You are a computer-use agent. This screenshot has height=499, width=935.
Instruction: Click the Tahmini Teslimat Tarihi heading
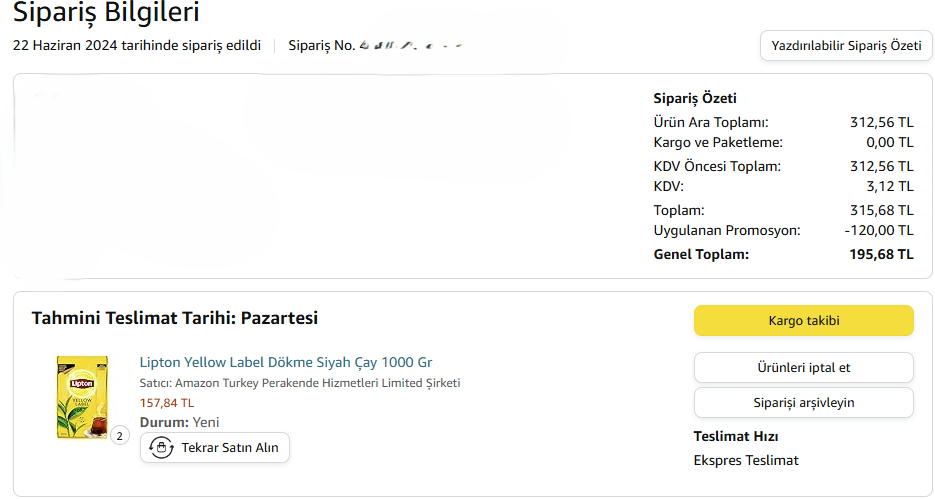pos(175,318)
